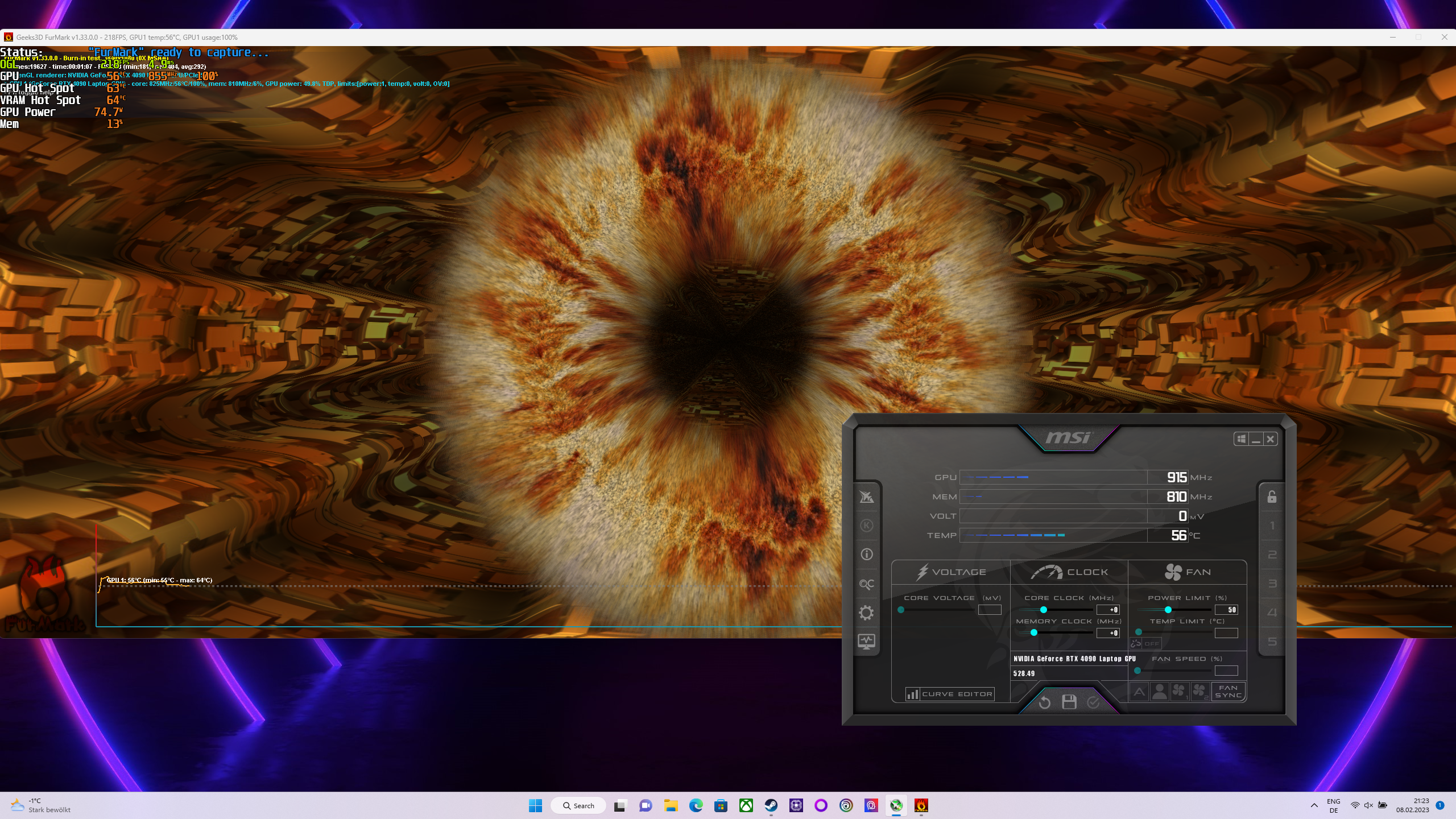This screenshot has width=1456, height=819.
Task: Select profile slot 3
Action: click(x=1272, y=584)
